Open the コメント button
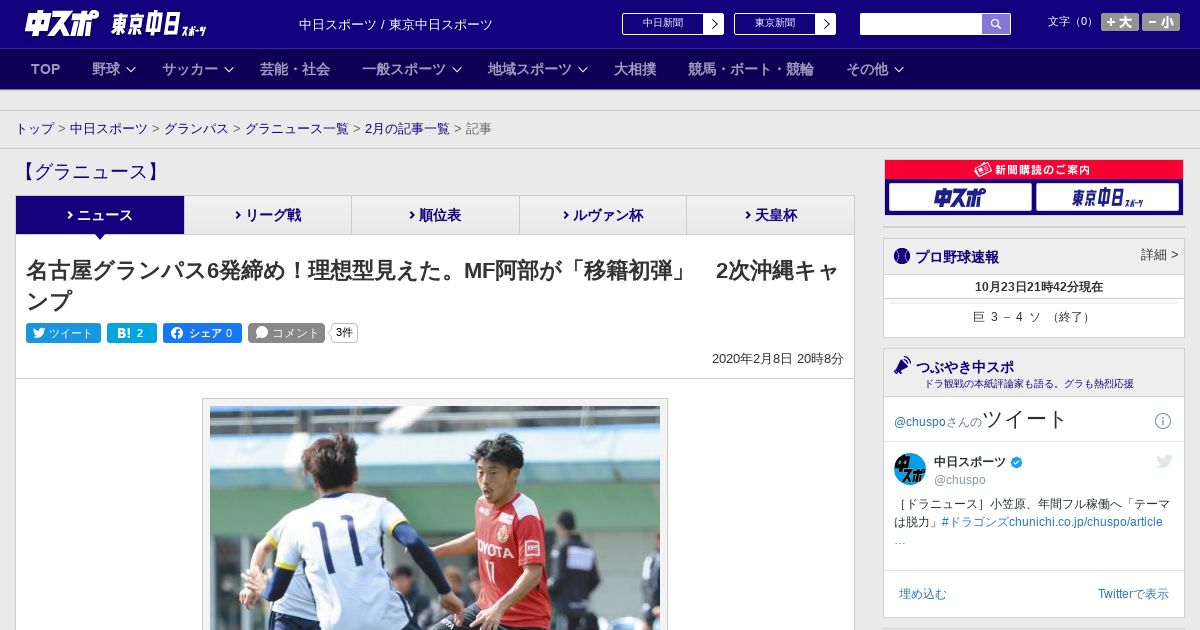 click(286, 333)
